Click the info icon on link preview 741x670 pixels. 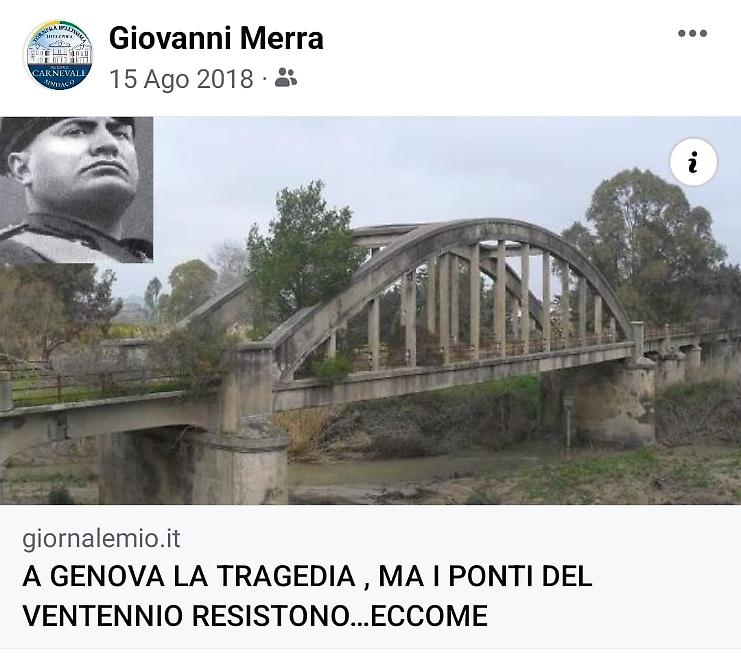693,162
